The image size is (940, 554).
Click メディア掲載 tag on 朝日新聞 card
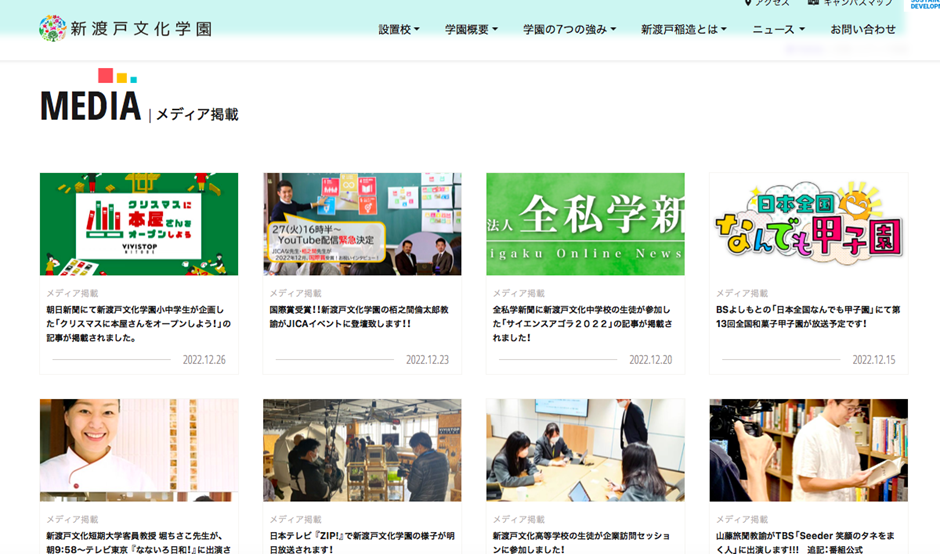click(x=72, y=293)
